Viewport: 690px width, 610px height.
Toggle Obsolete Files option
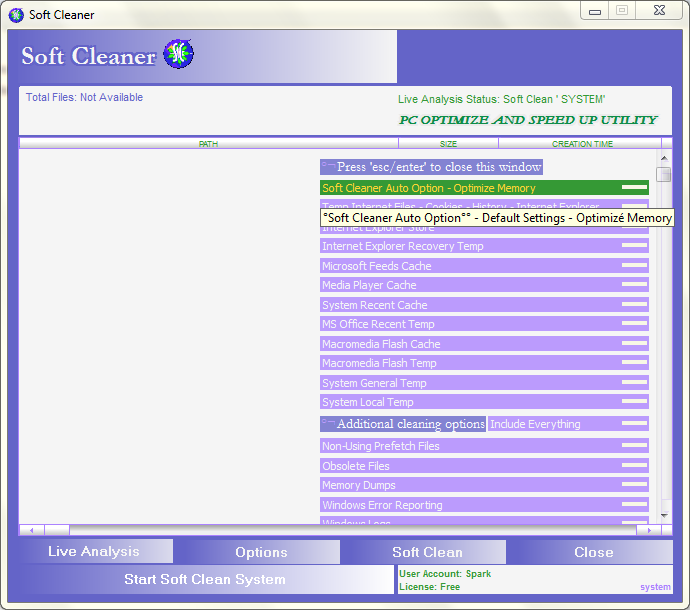484,466
